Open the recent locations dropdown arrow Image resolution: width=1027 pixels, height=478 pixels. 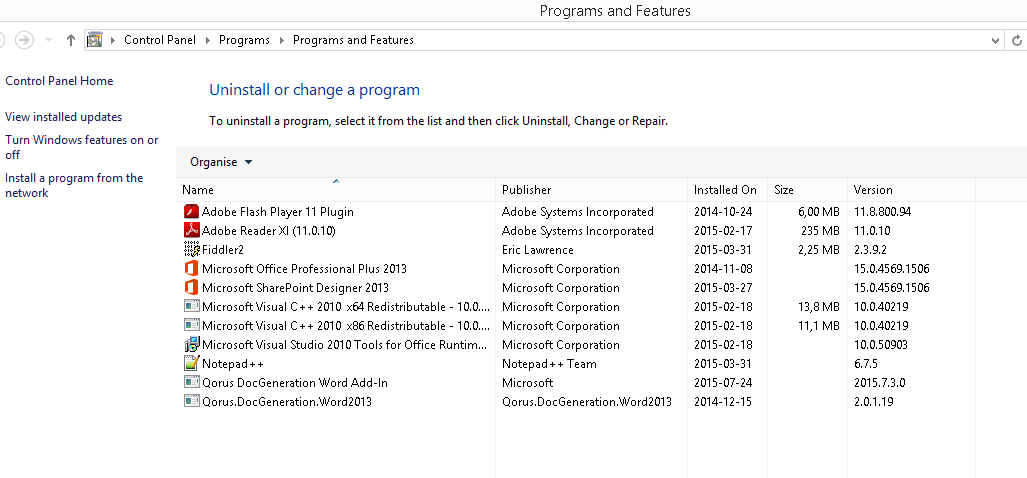coord(48,40)
